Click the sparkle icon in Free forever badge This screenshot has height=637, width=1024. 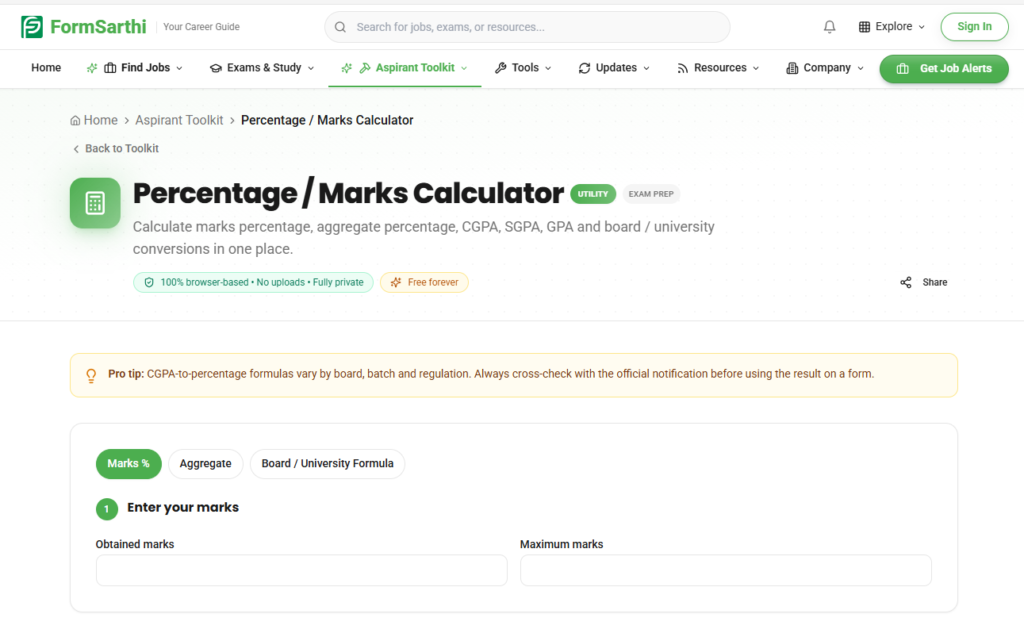pos(396,282)
